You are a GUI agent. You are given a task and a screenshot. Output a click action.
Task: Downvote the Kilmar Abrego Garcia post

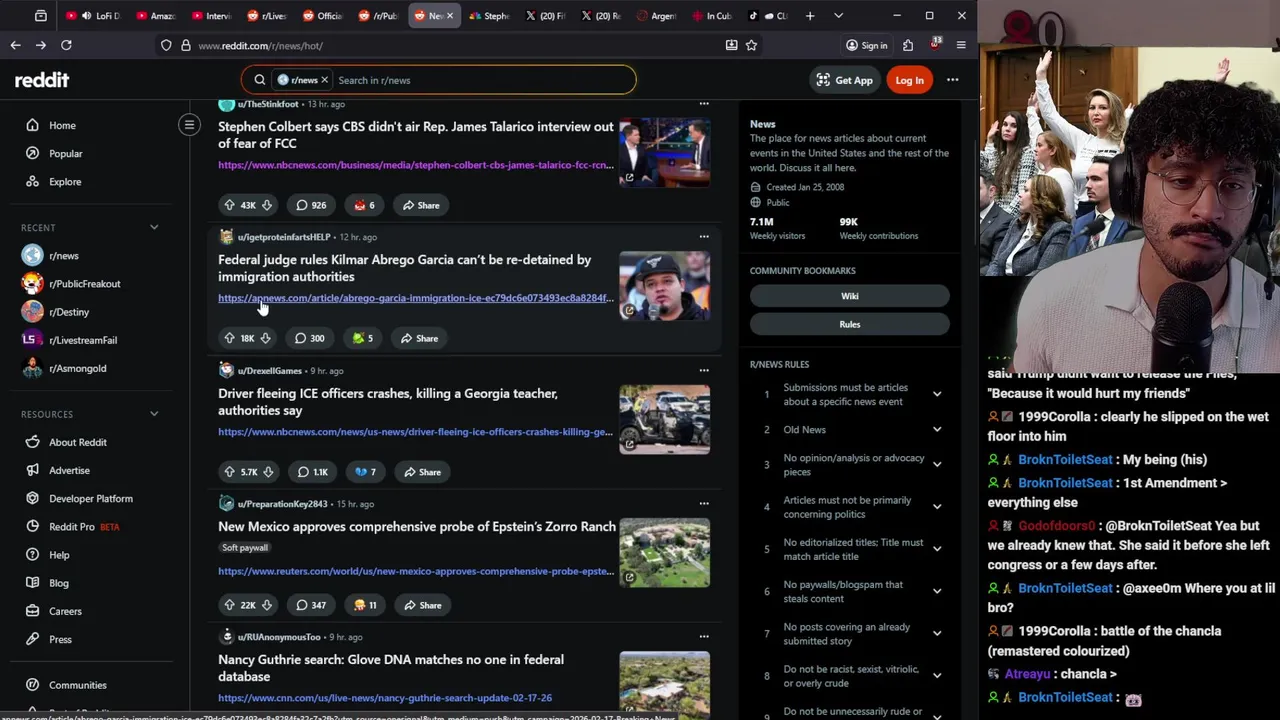pyautogui.click(x=265, y=338)
